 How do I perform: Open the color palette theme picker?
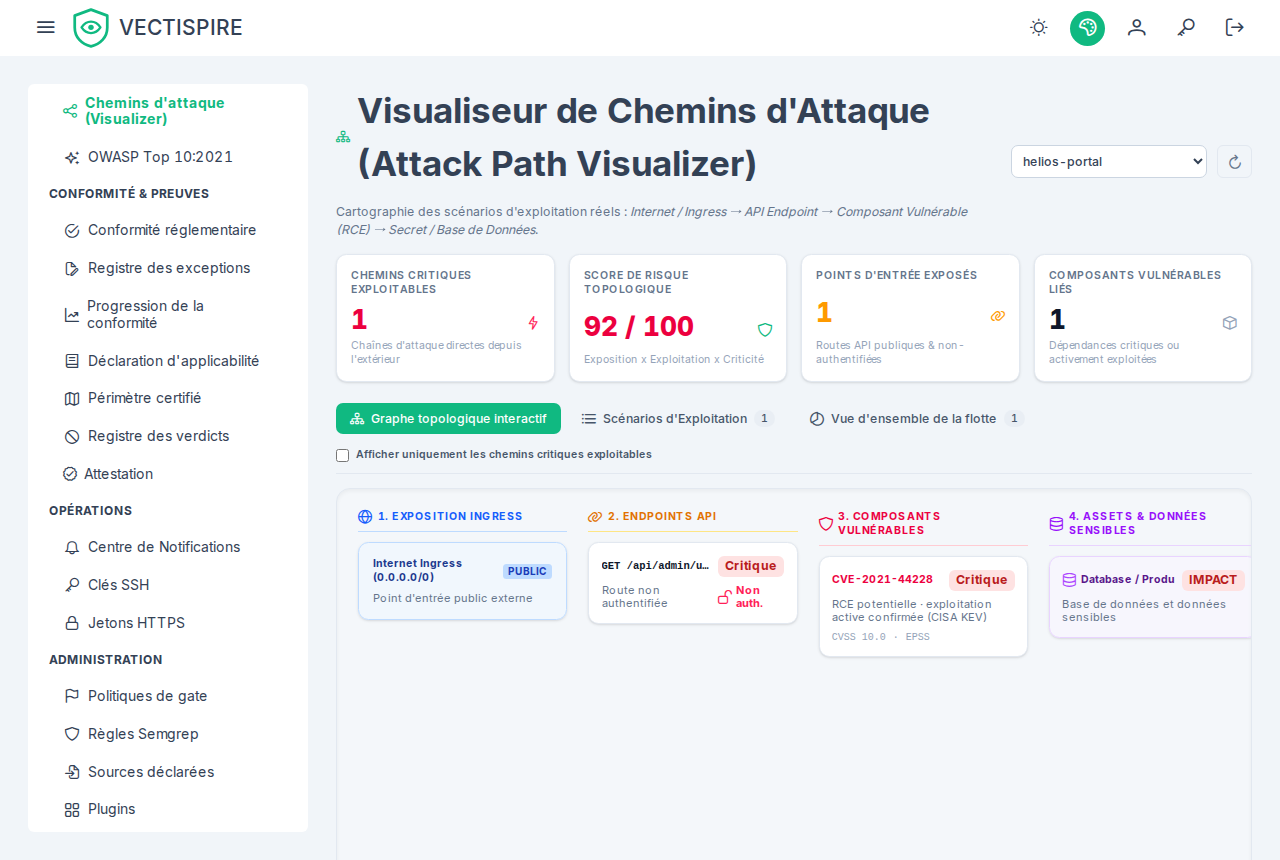coord(1087,27)
